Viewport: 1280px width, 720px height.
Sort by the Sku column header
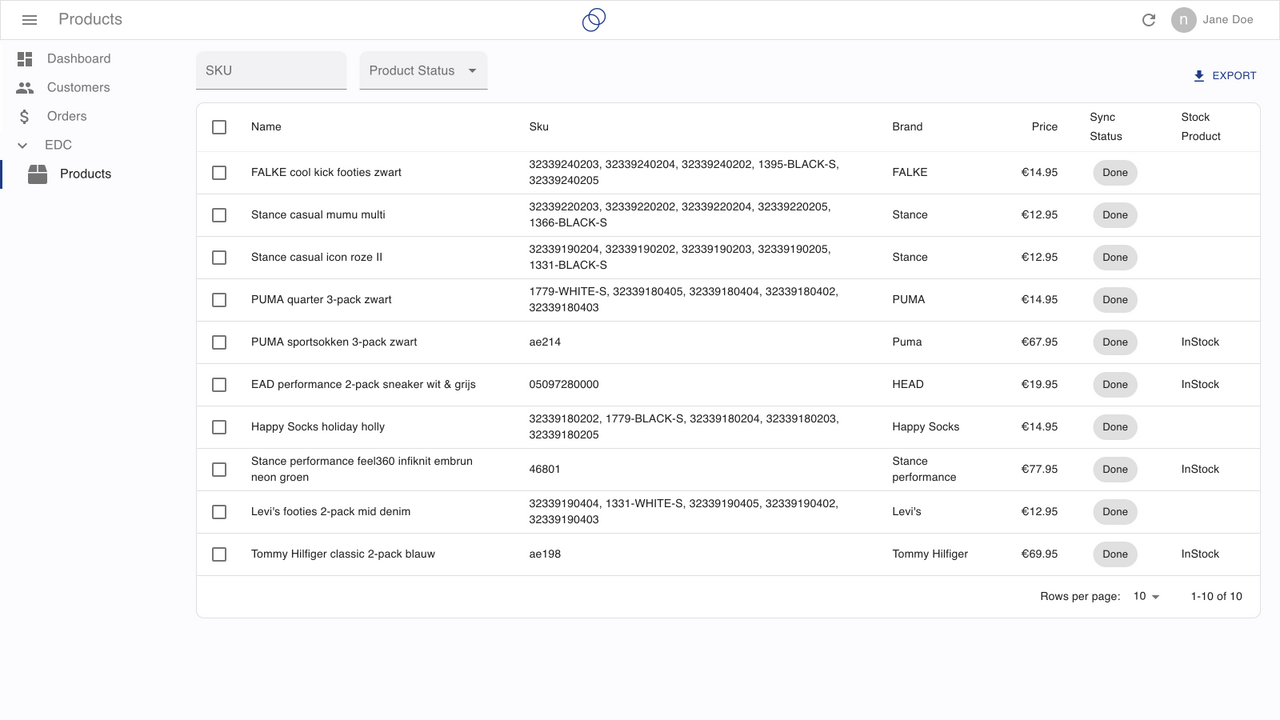[539, 127]
